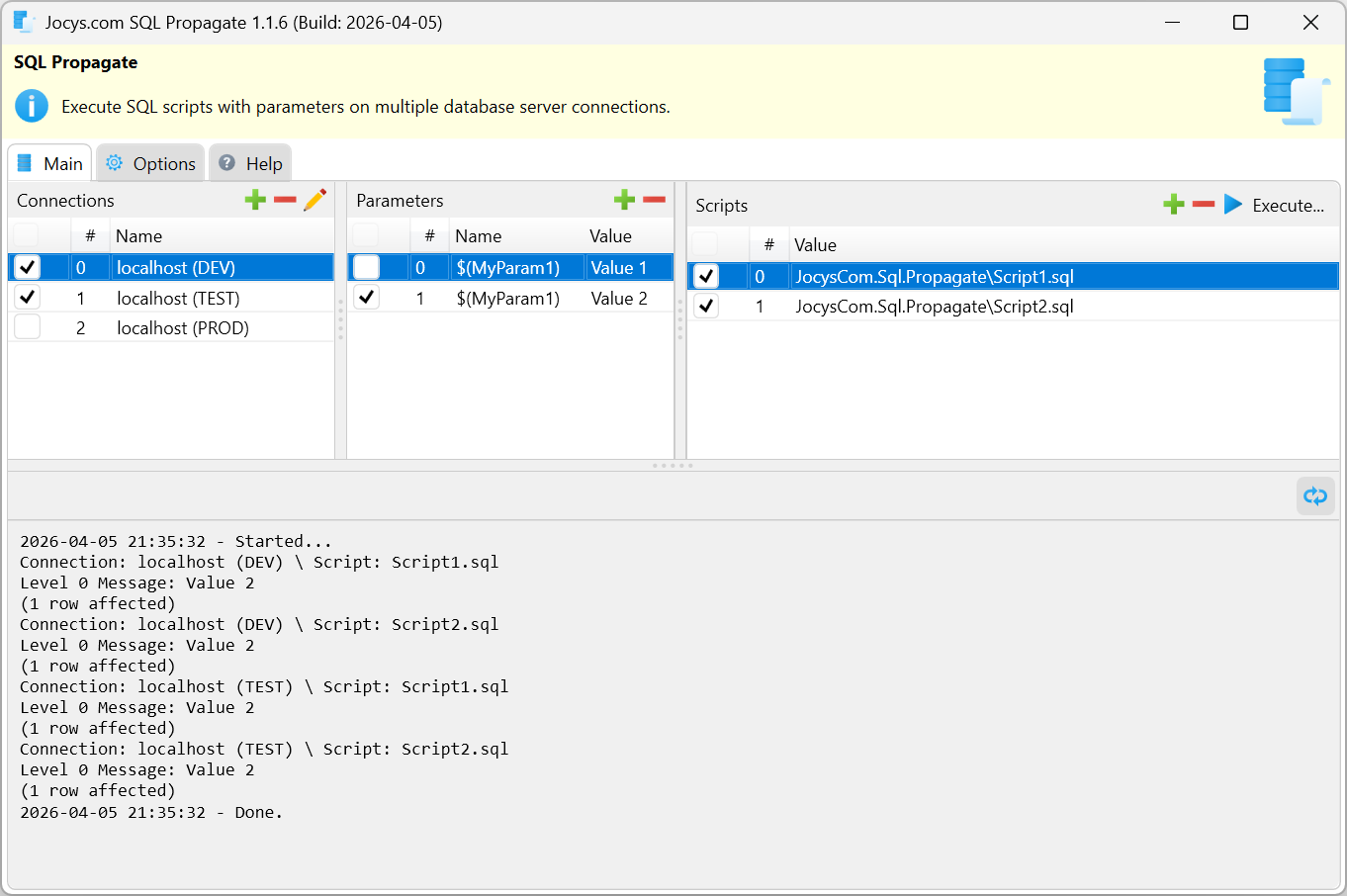
Task: Click the Value column header in Parameters
Action: [x=610, y=235]
